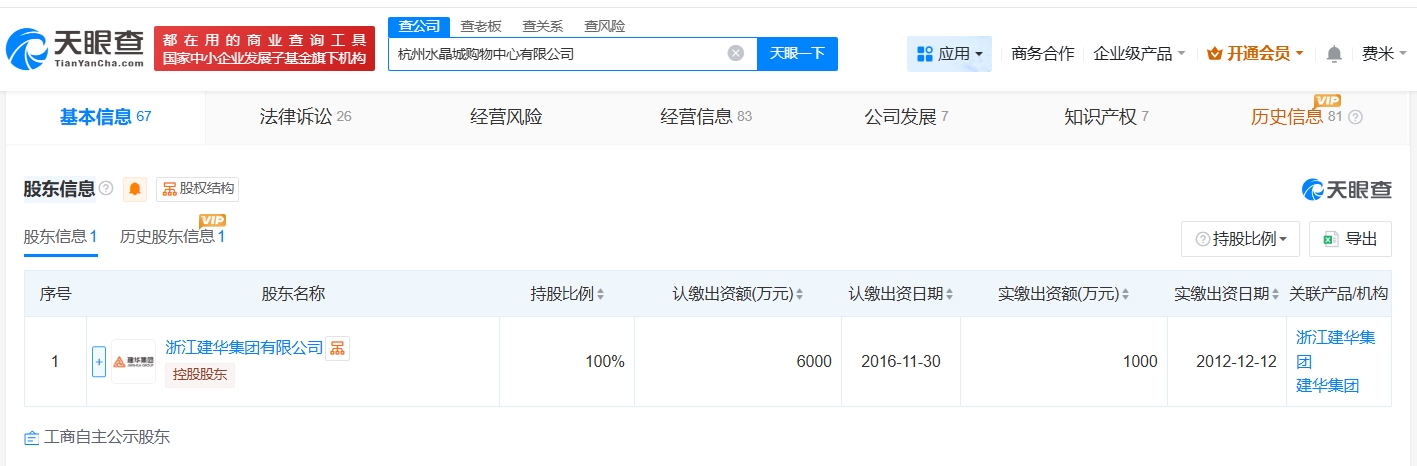Click the orange alert bell beside 股东信息

(135, 189)
